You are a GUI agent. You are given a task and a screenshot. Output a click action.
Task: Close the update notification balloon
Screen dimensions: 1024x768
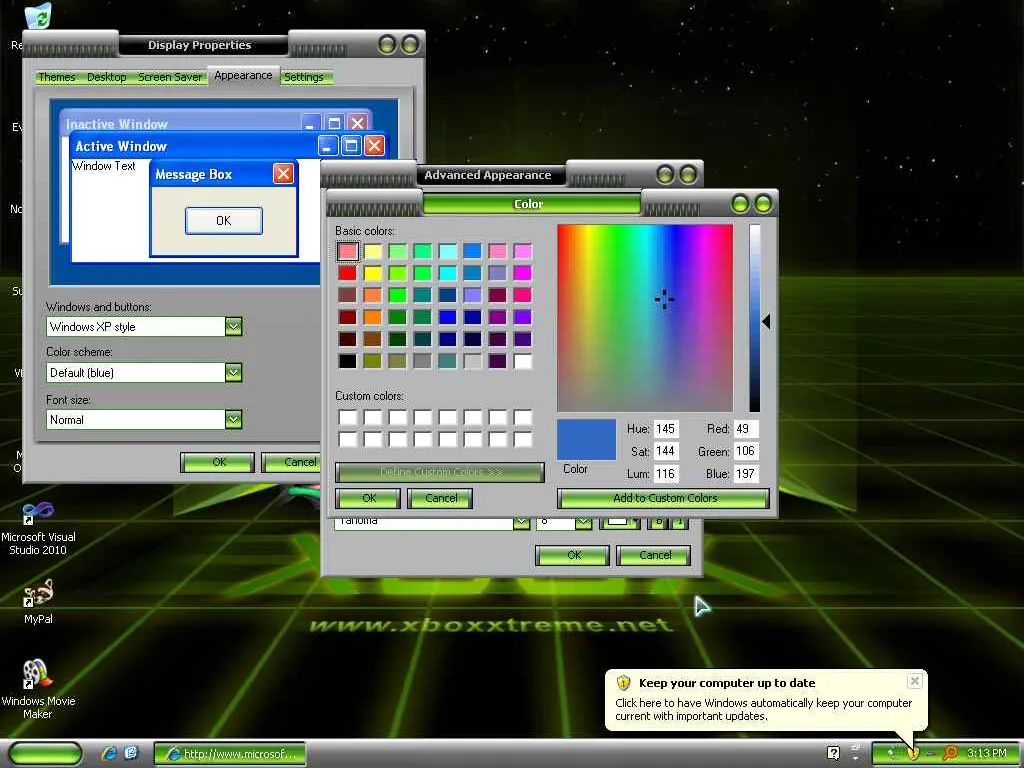click(x=914, y=681)
